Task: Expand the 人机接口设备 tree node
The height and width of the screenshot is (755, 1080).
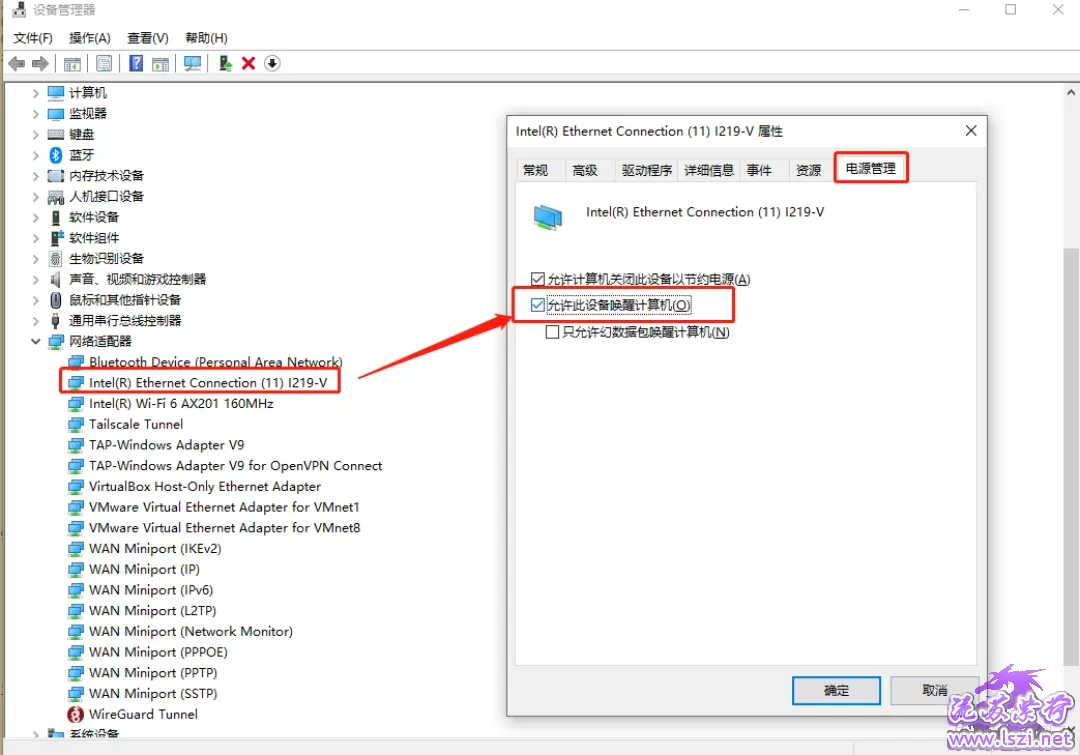Action: click(36, 196)
